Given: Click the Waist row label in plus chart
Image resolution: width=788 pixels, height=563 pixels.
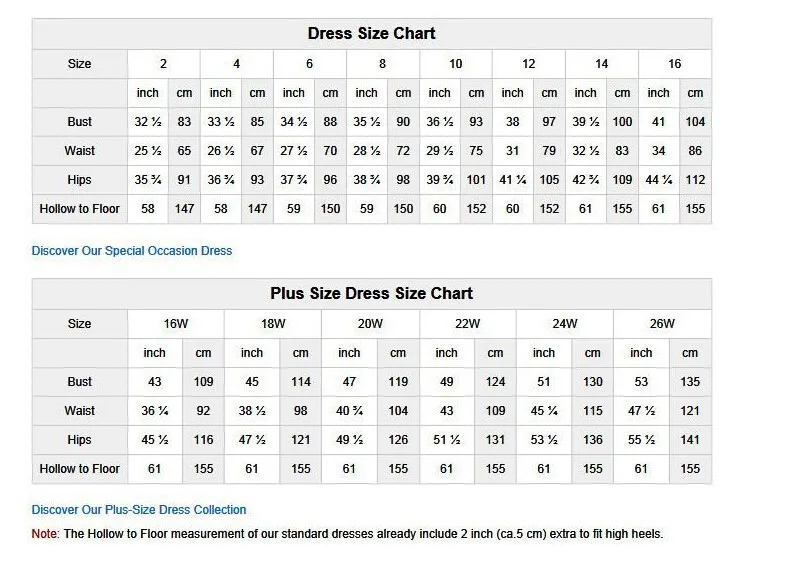Looking at the screenshot, I should (79, 411).
